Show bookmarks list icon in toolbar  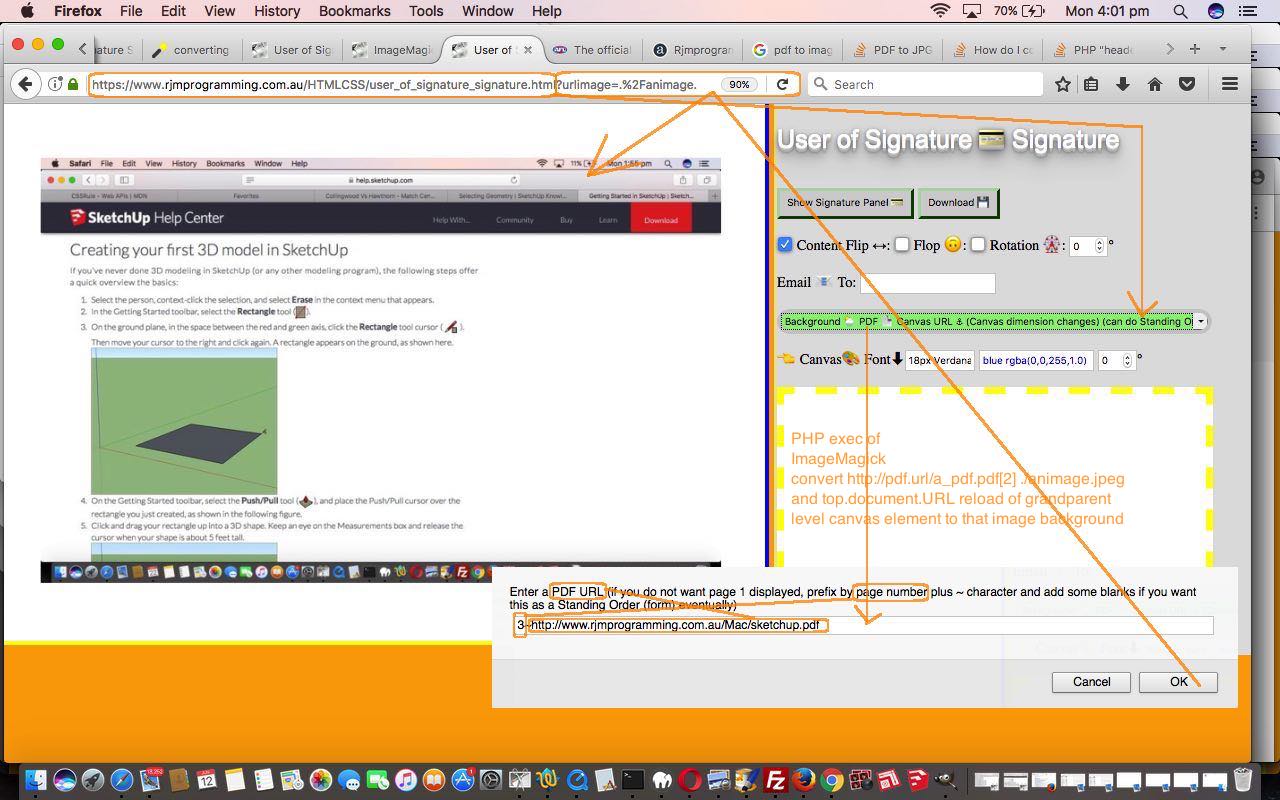point(1092,85)
